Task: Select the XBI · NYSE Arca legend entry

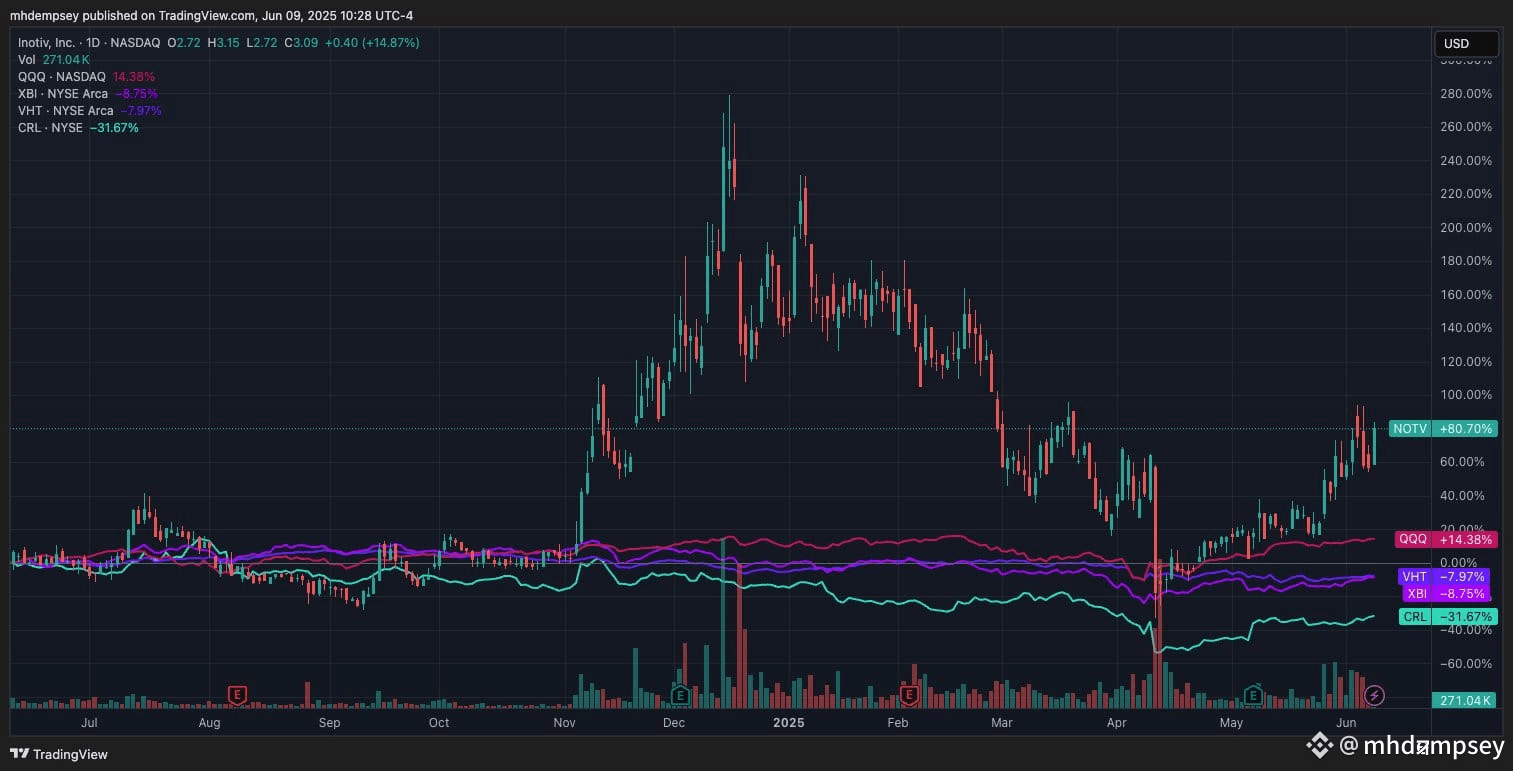Action: click(63, 94)
